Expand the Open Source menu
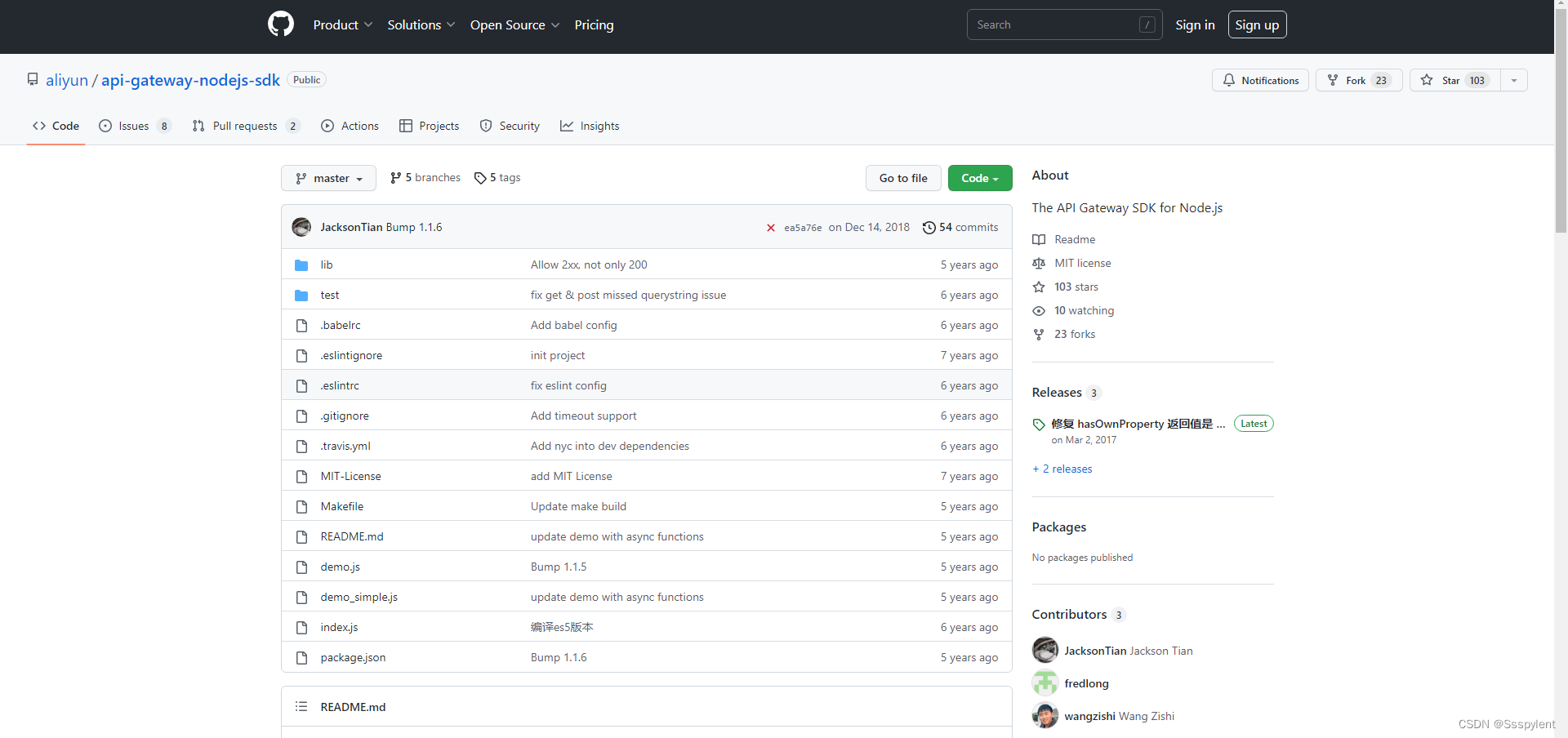The width and height of the screenshot is (1568, 738). pyautogui.click(x=514, y=24)
